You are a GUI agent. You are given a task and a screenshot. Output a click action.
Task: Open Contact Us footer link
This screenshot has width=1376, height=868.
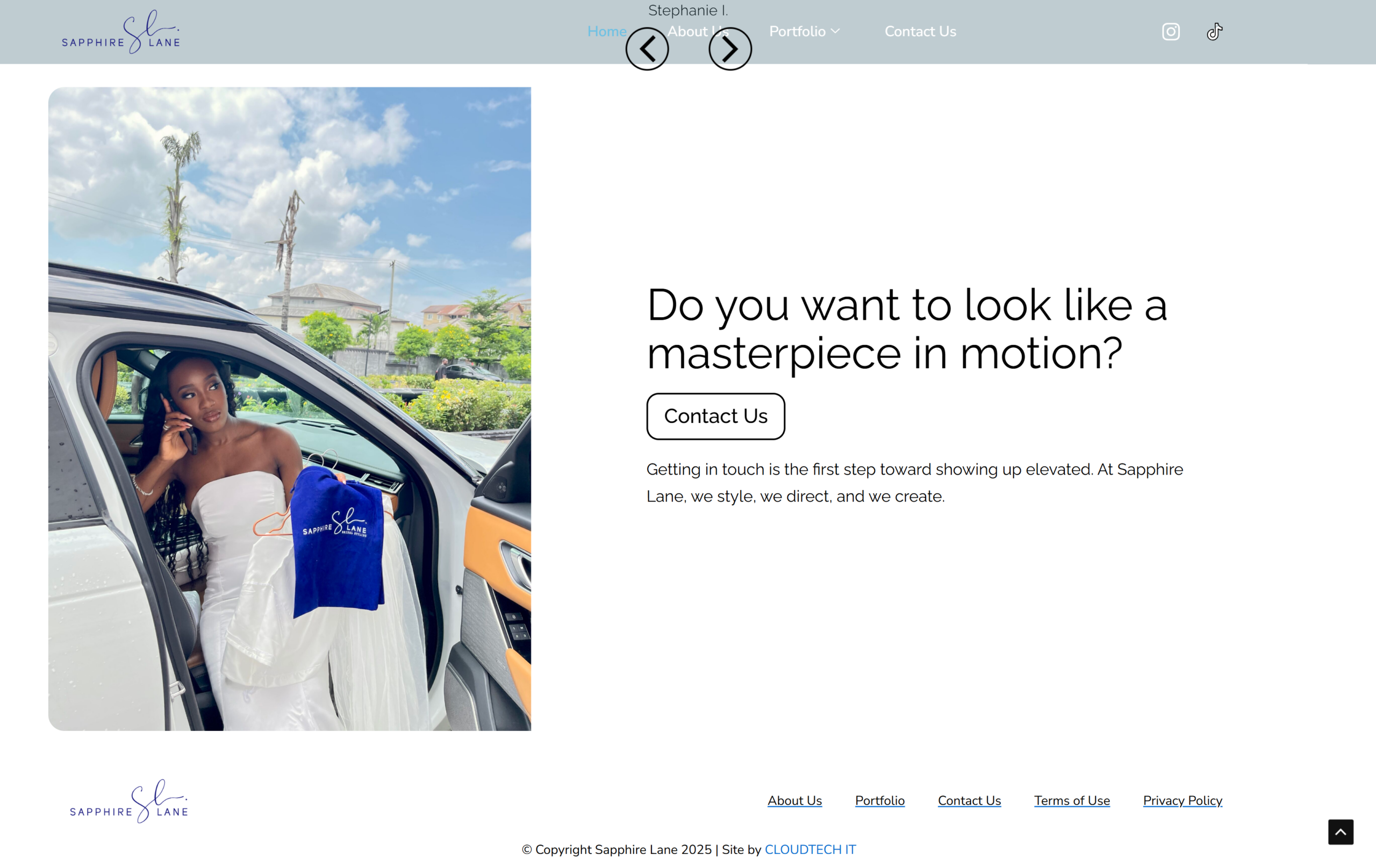pos(969,801)
